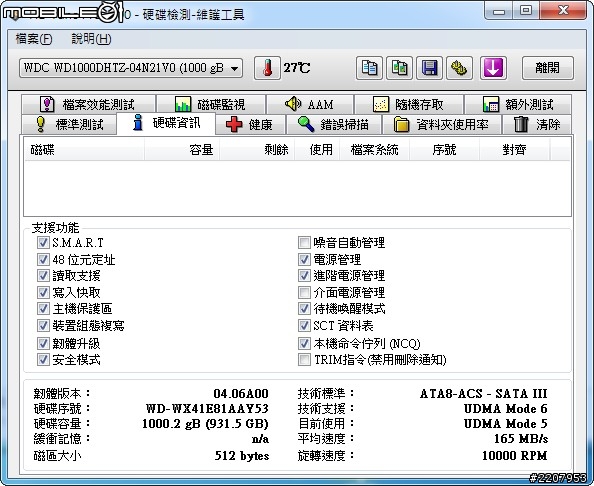Click the 磁碟 column header
594x486 pixels.
coord(84,150)
